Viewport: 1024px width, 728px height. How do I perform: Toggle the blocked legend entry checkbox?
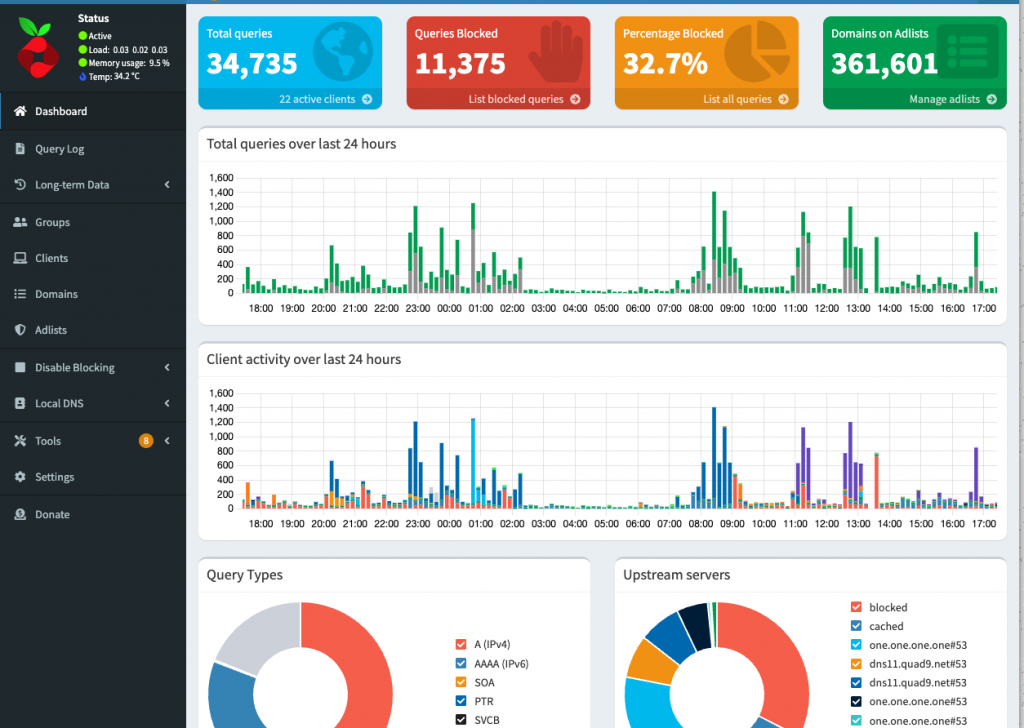[x=855, y=607]
